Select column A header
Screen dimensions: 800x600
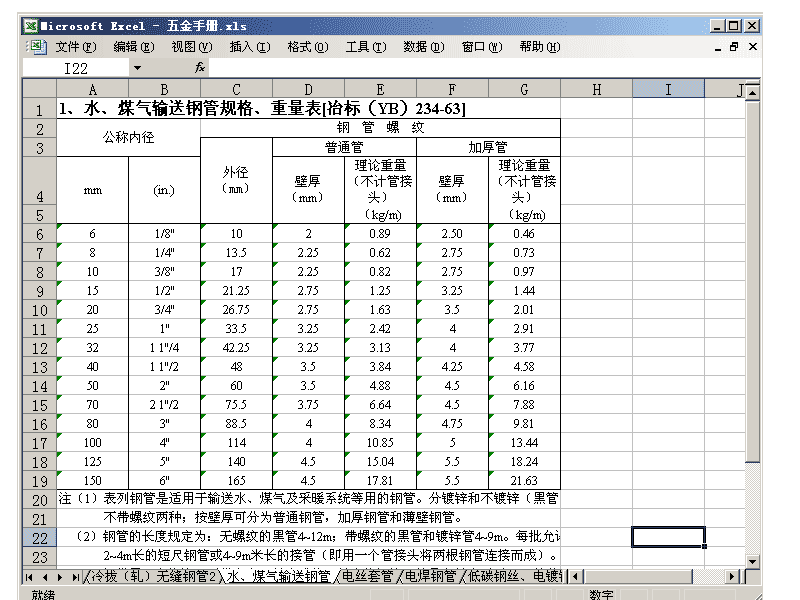(x=92, y=89)
